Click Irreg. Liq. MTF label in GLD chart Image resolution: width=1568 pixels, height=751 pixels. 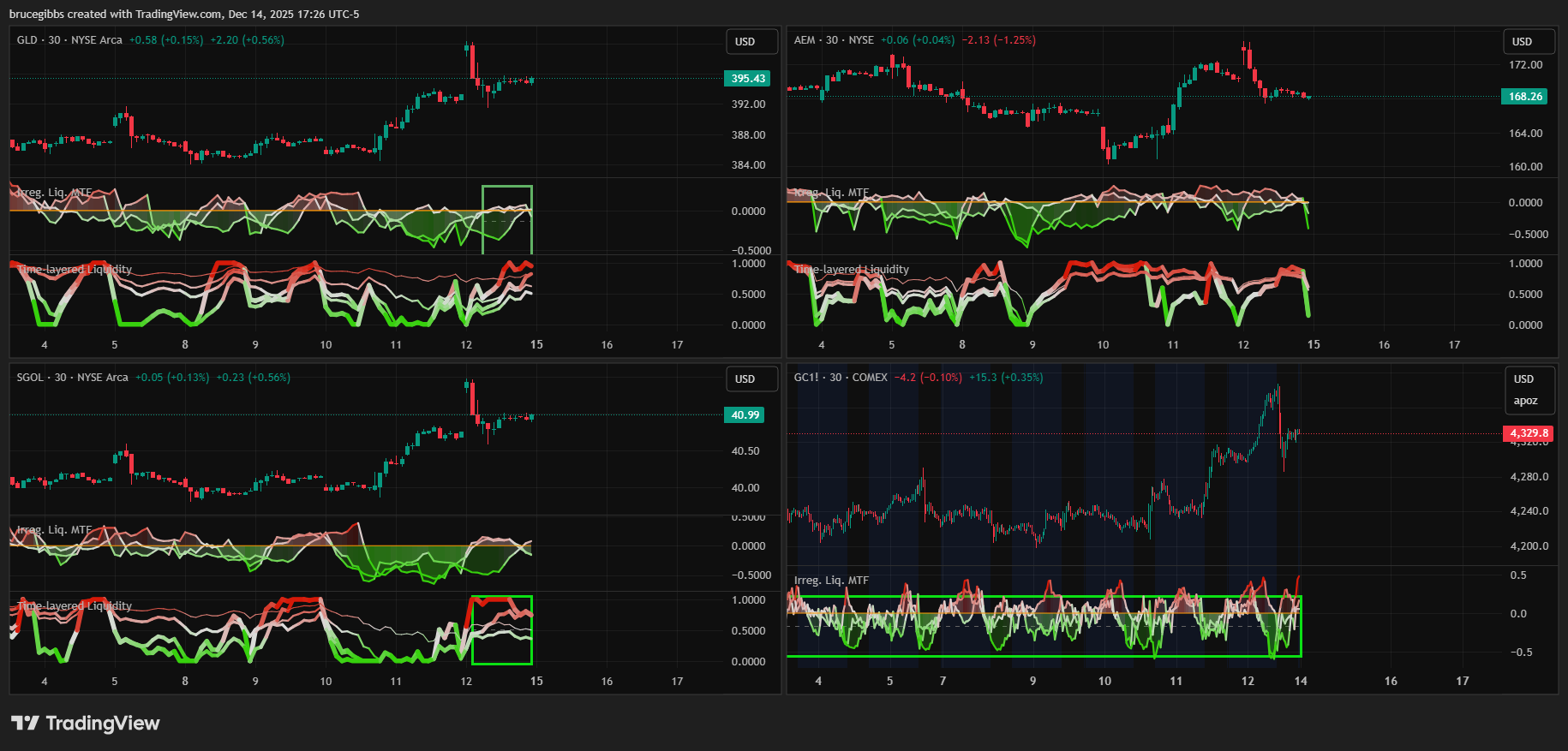pyautogui.click(x=55, y=193)
